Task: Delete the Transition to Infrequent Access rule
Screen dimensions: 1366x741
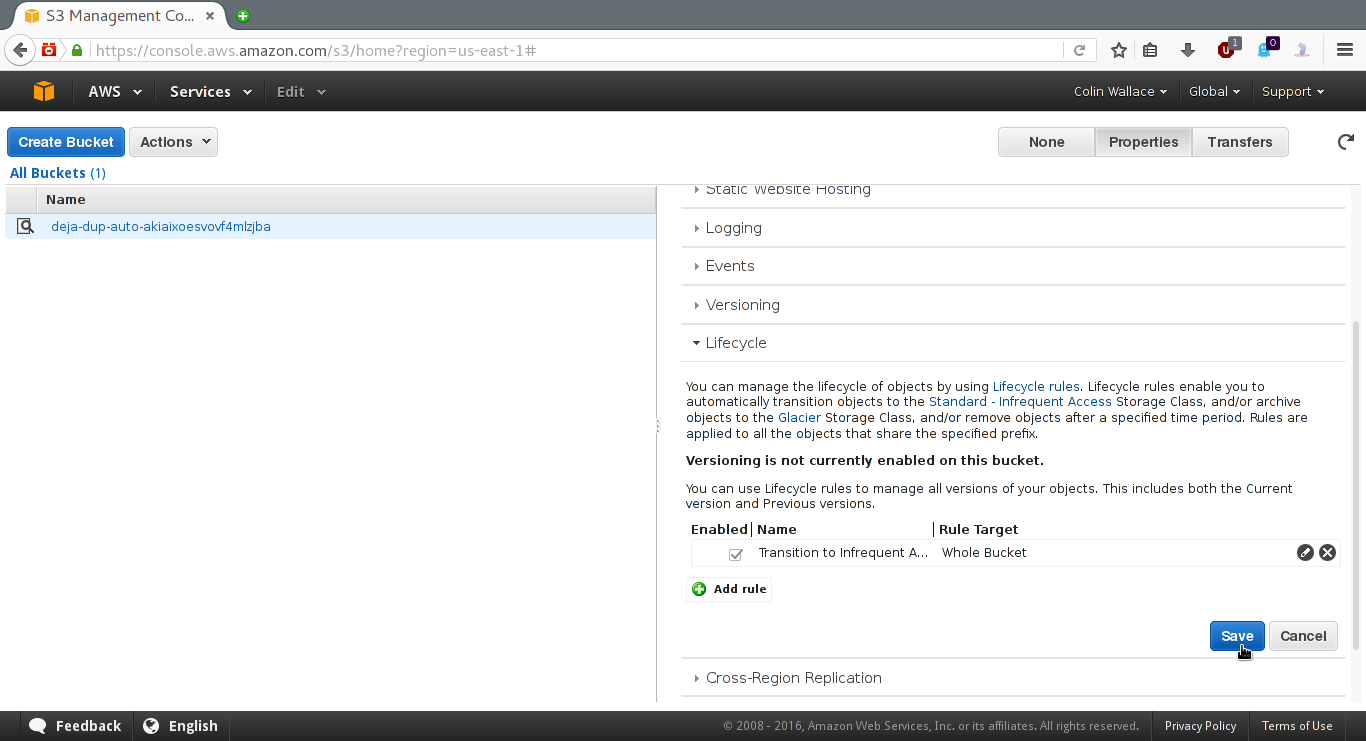Action: [1327, 552]
